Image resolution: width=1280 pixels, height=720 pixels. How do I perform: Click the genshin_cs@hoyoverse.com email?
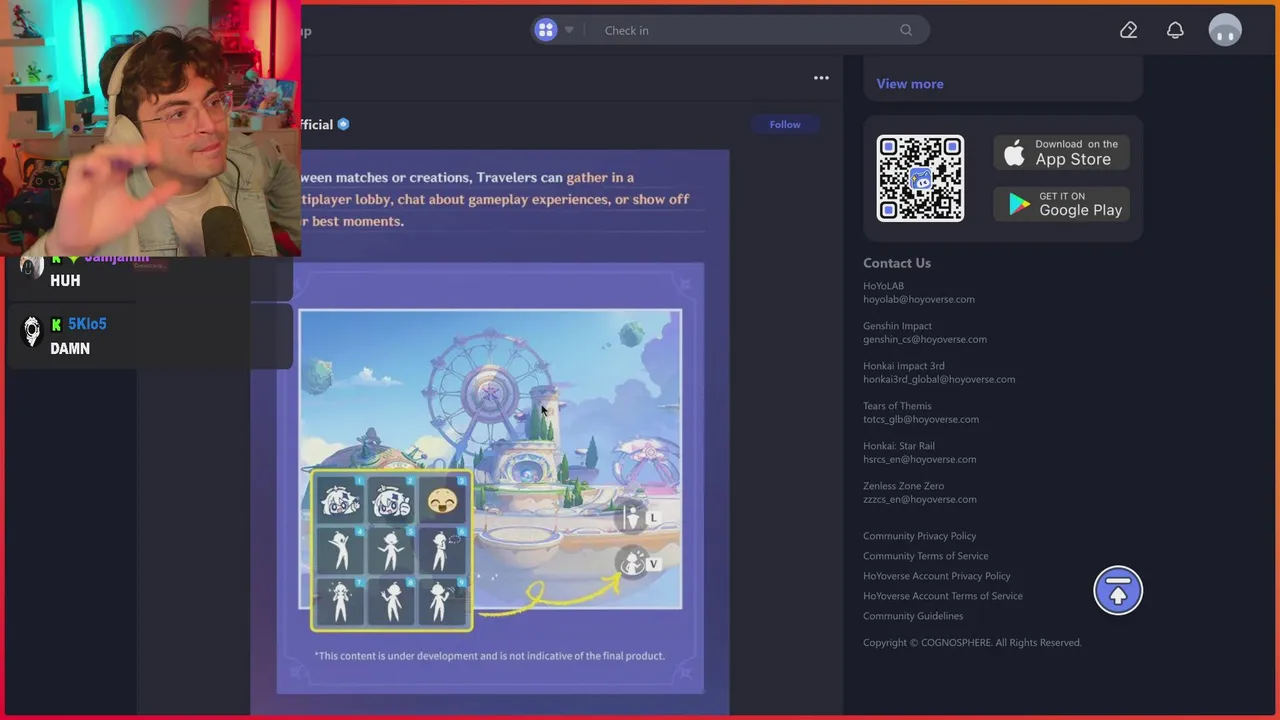click(925, 339)
